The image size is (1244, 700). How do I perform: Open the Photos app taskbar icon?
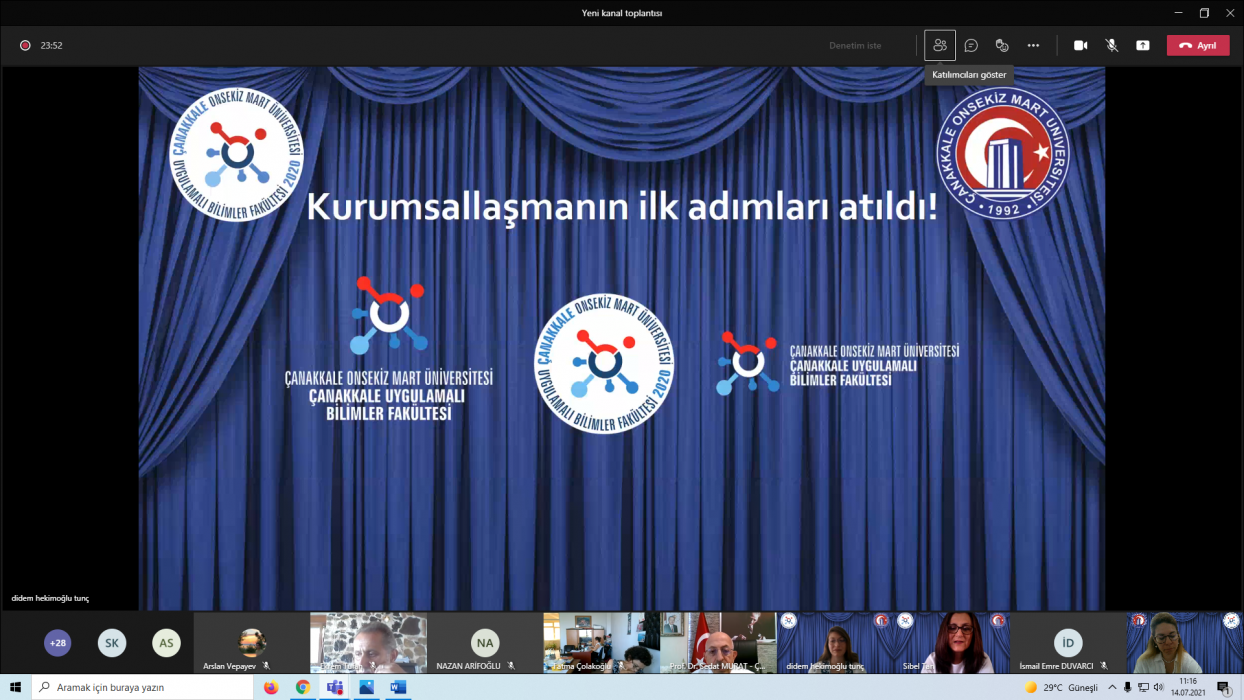pyautogui.click(x=366, y=687)
